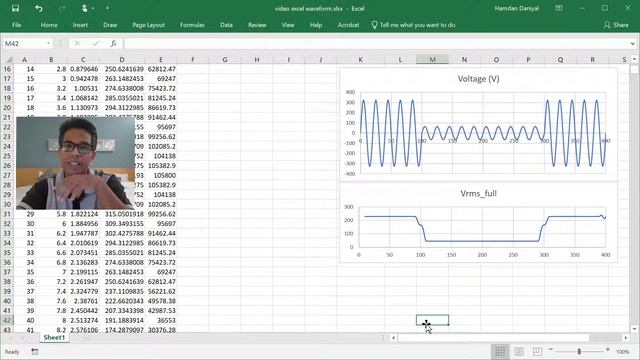Click the Save icon in the title bar
This screenshot has width=640, height=360.
coord(16,8)
